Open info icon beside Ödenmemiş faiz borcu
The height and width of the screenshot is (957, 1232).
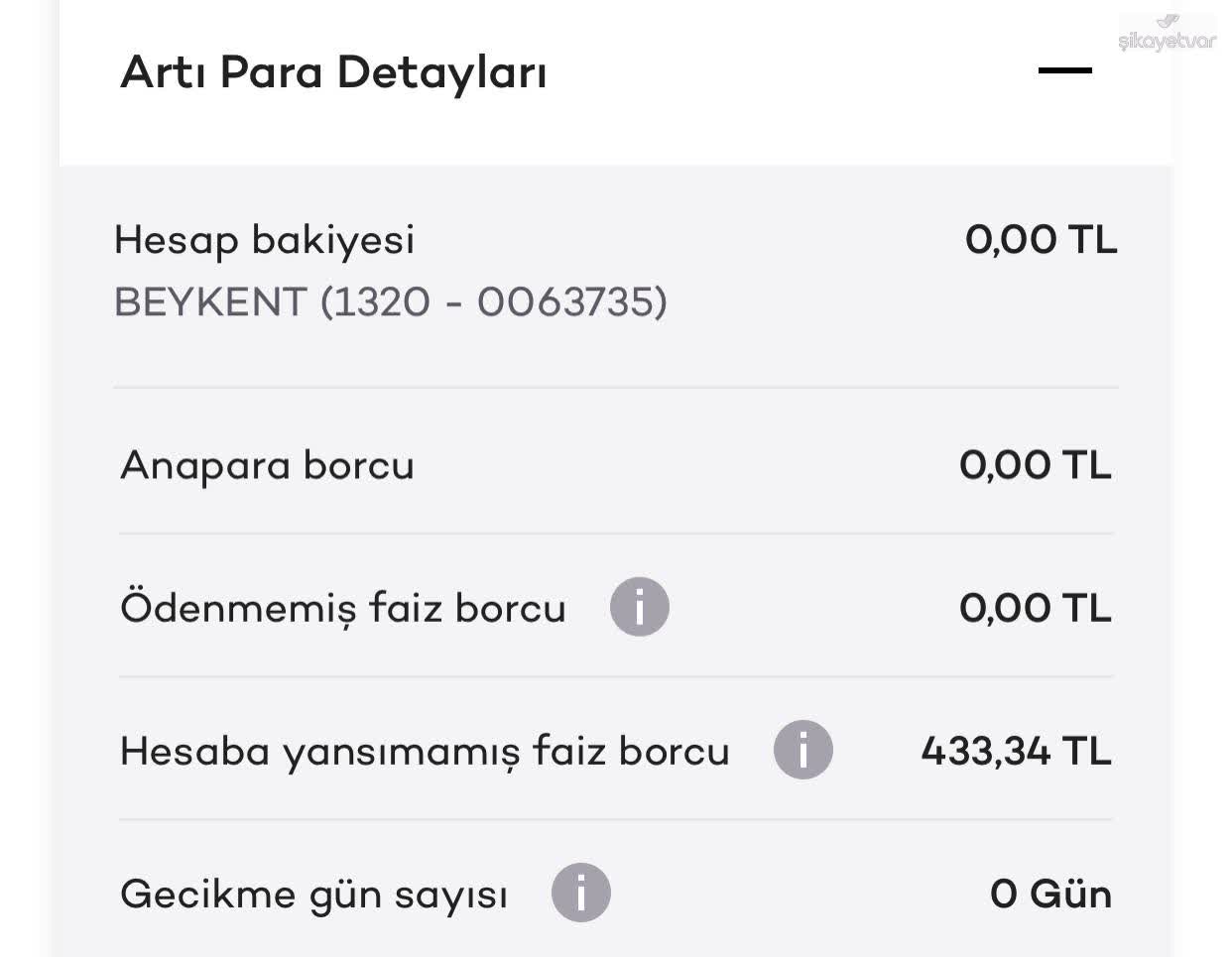coord(639,607)
